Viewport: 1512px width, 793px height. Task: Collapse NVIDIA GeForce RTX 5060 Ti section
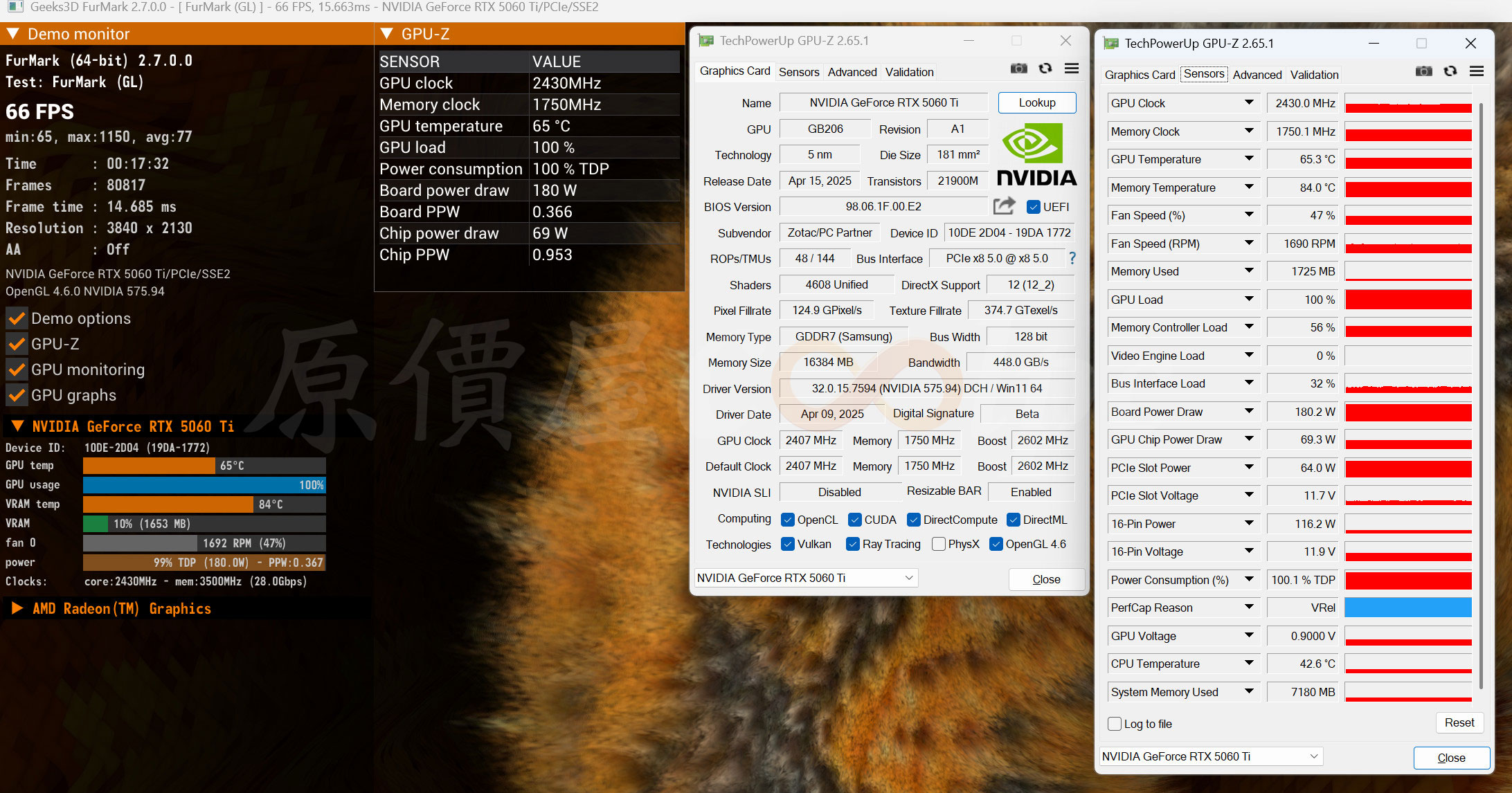point(18,426)
